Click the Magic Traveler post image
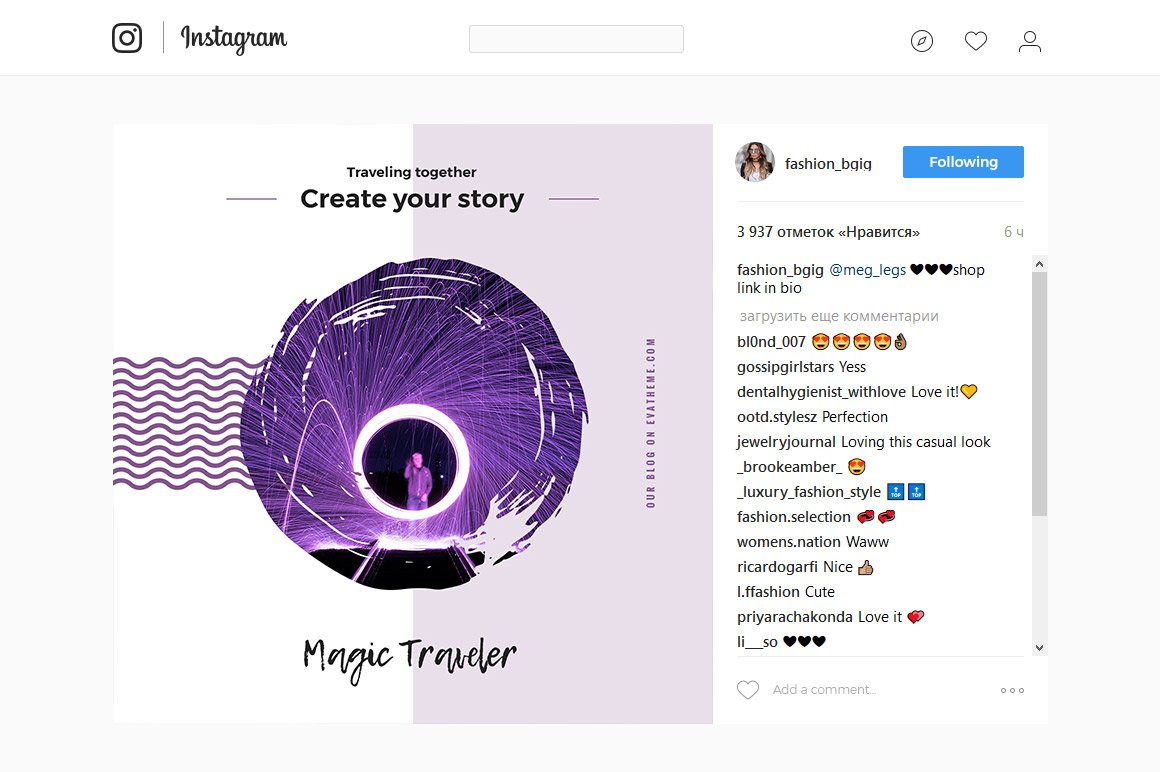The image size is (1160, 772). pyautogui.click(x=413, y=424)
